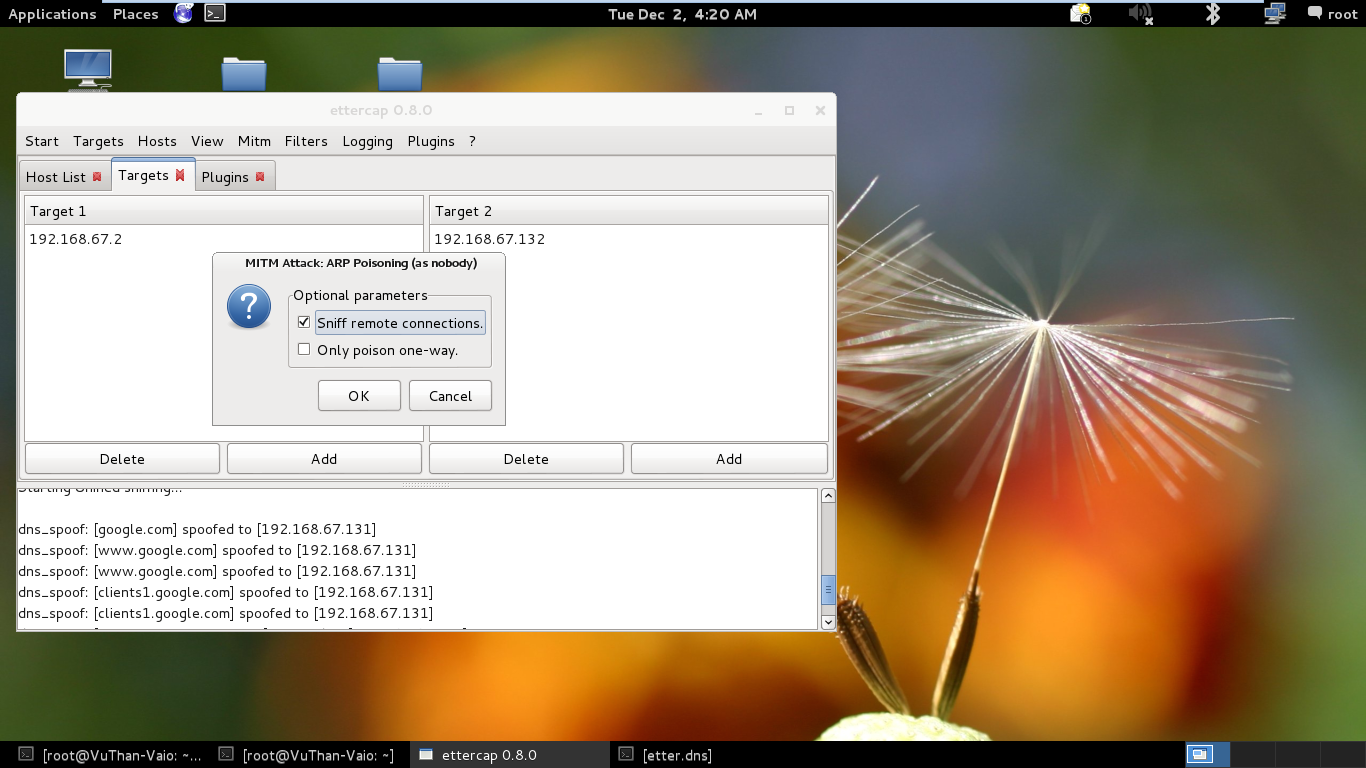Viewport: 1366px width, 768px height.
Task: Open the Applications menu
Action: [52, 14]
